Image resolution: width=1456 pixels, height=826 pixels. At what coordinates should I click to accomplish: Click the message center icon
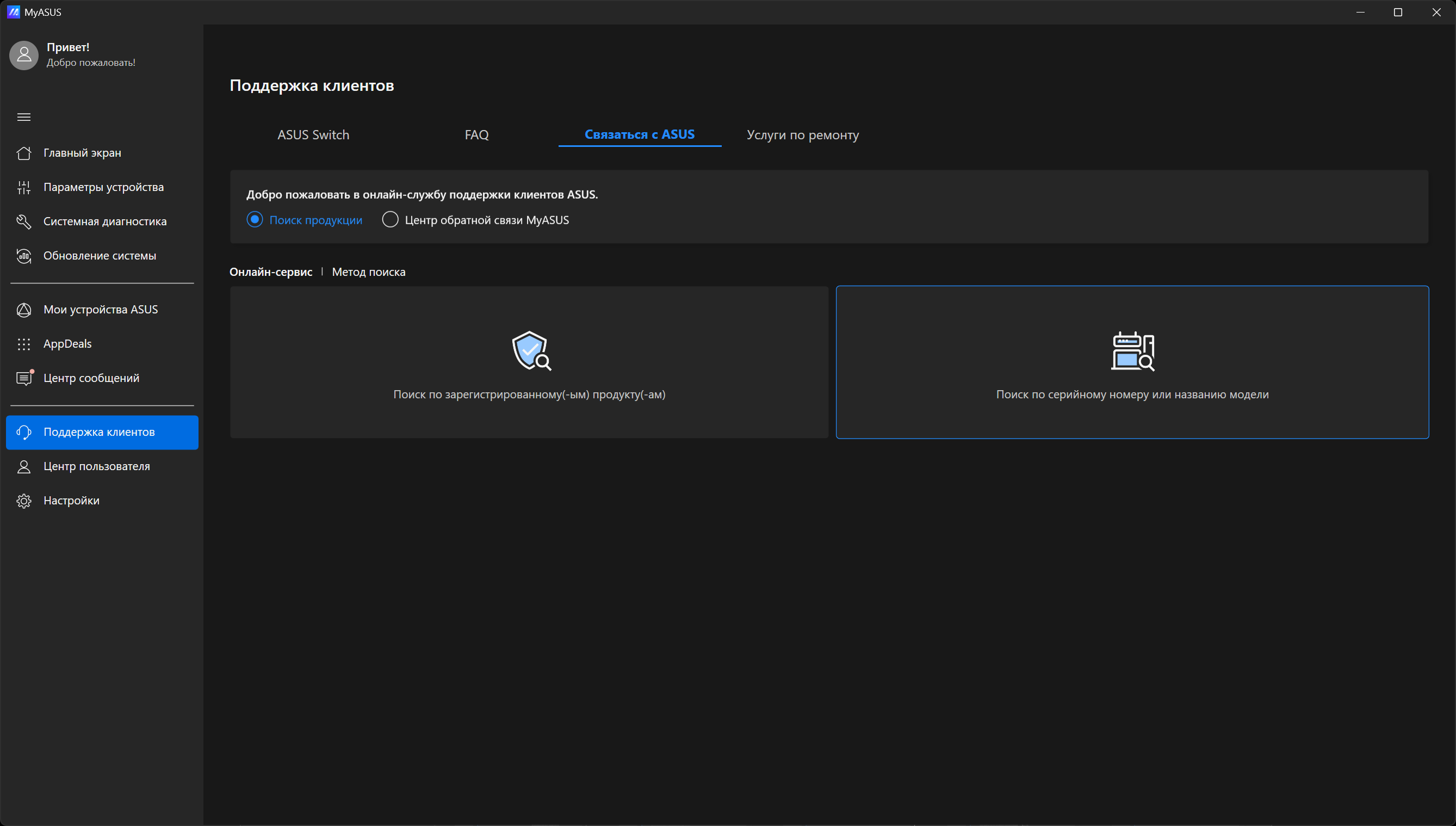coord(24,378)
